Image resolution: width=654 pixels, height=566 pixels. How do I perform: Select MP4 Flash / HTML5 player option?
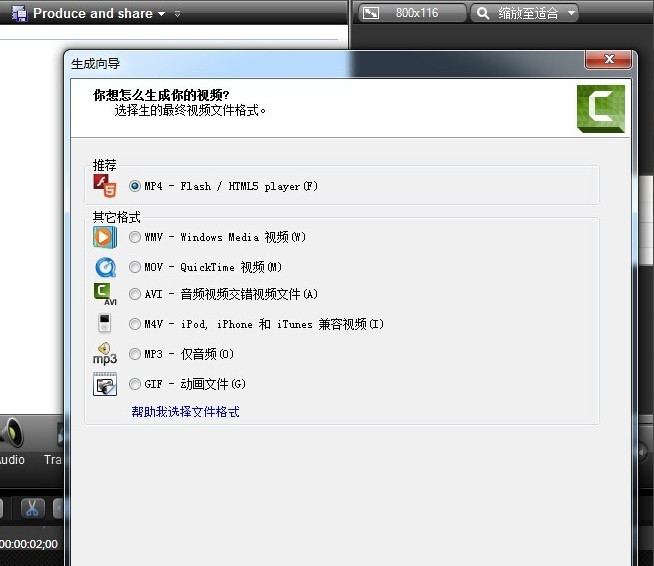tap(134, 186)
